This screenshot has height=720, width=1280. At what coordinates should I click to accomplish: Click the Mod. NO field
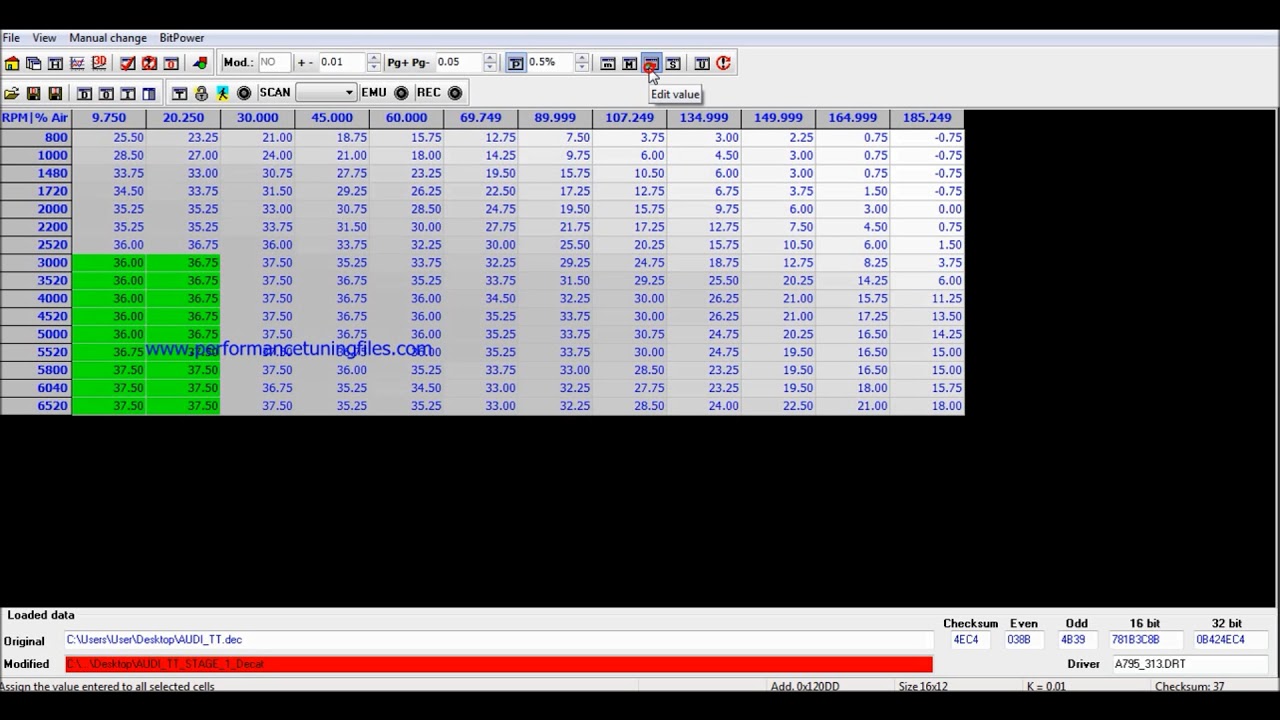click(275, 62)
